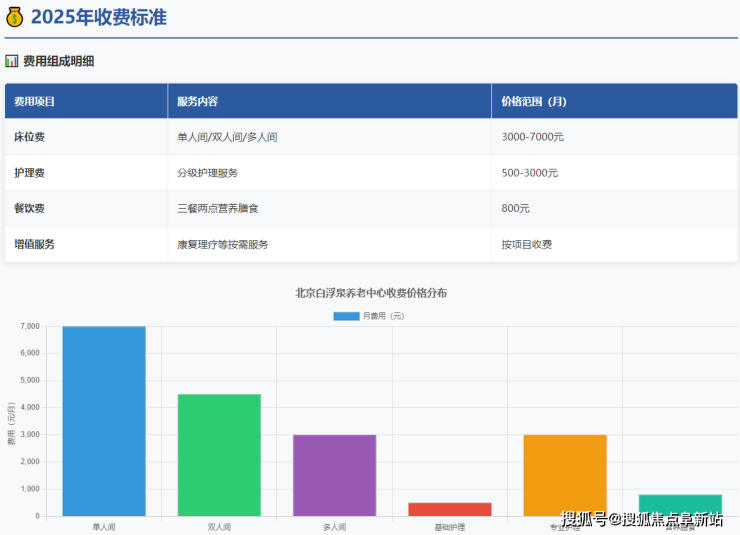Select the 餐饮费 row label
The image size is (740, 535).
[29, 209]
